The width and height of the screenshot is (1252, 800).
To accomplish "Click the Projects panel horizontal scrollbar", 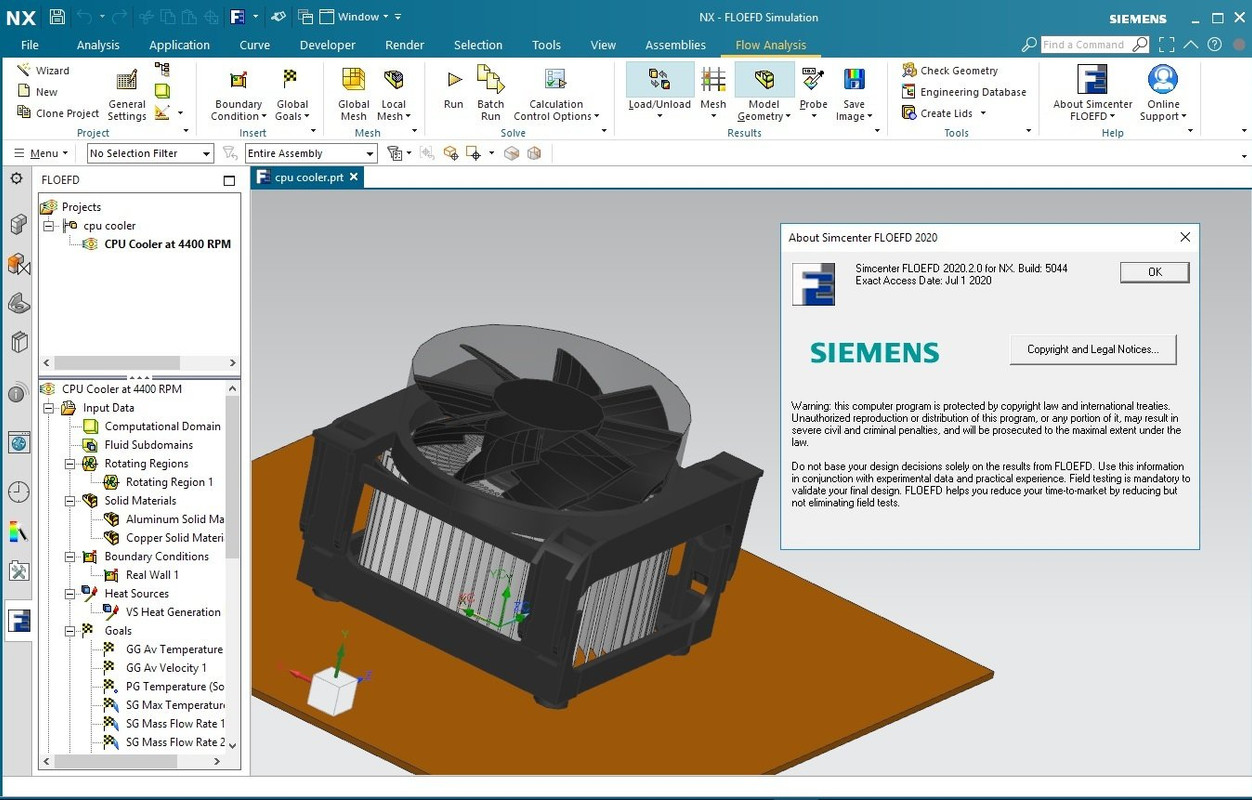I will (139, 363).
